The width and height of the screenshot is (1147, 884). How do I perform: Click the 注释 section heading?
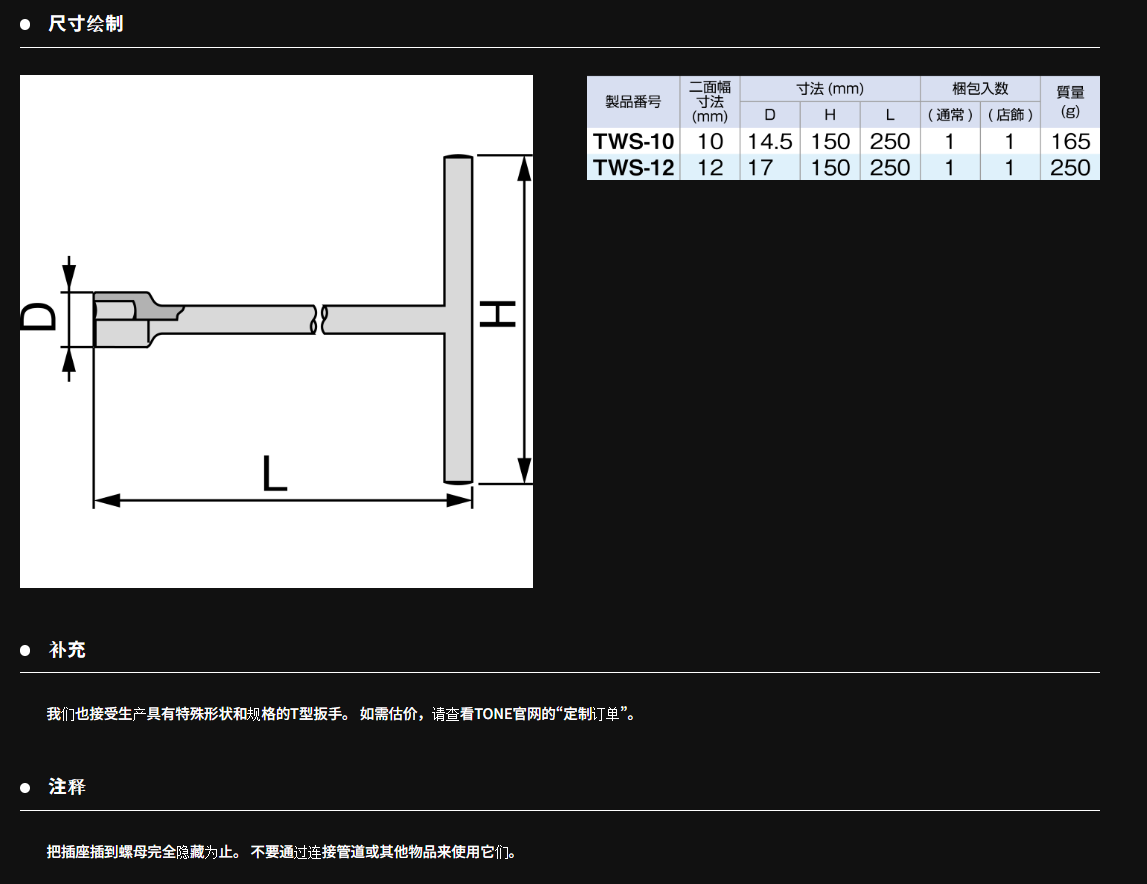67,787
